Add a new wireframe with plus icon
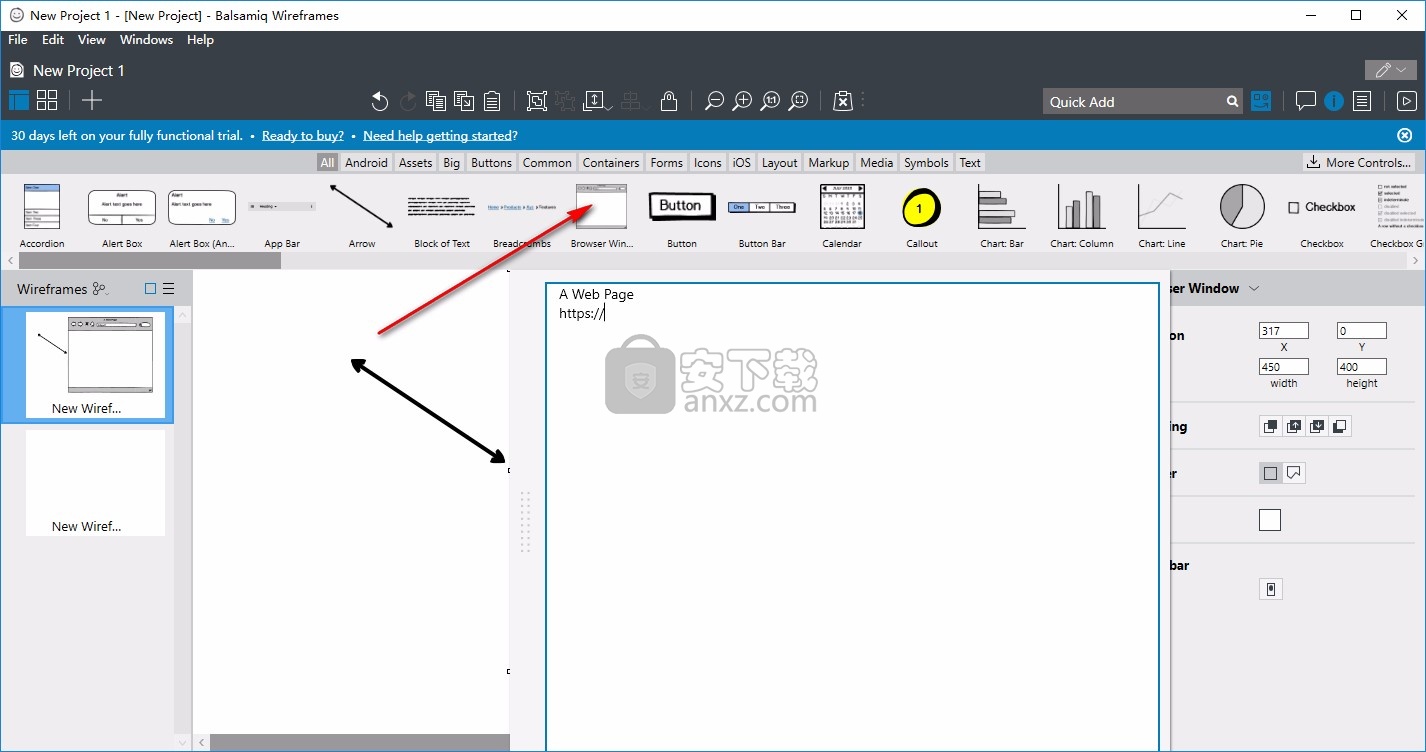 pyautogui.click(x=92, y=100)
